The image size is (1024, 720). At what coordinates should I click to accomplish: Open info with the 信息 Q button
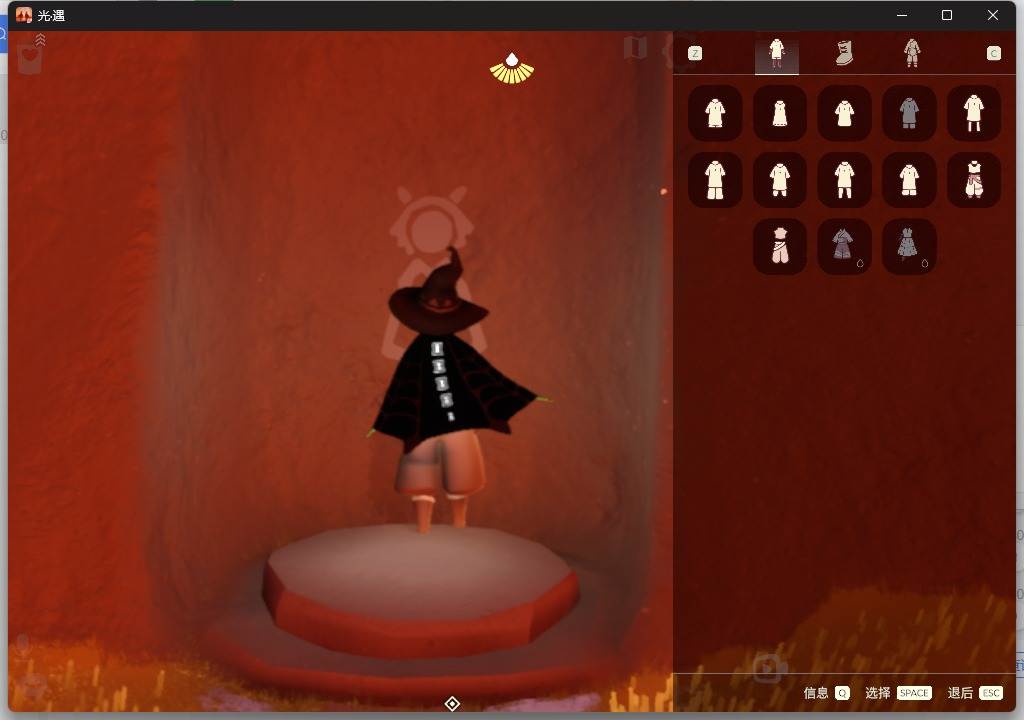click(x=826, y=693)
